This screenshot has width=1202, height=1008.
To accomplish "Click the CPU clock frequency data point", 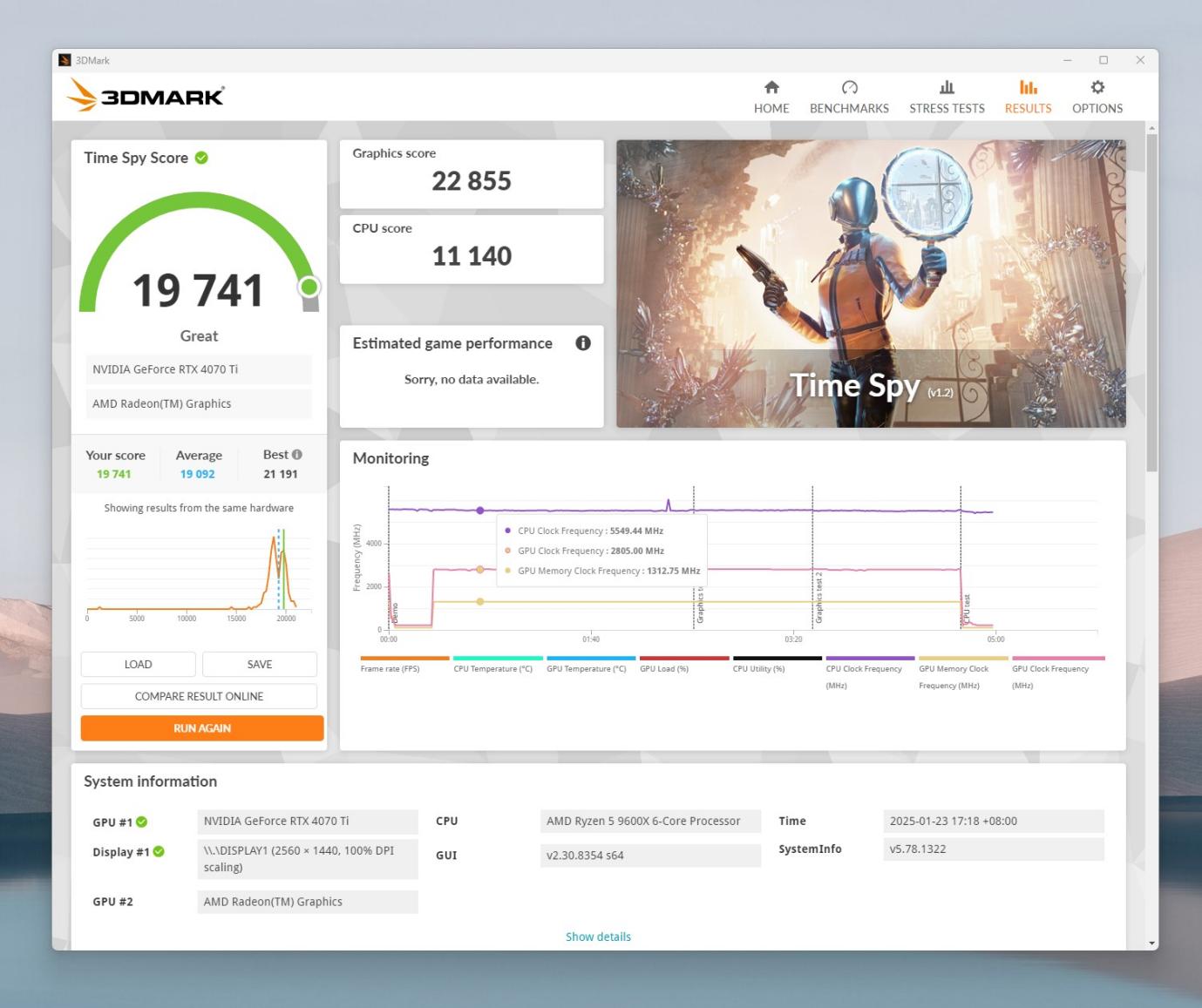I will (x=480, y=511).
